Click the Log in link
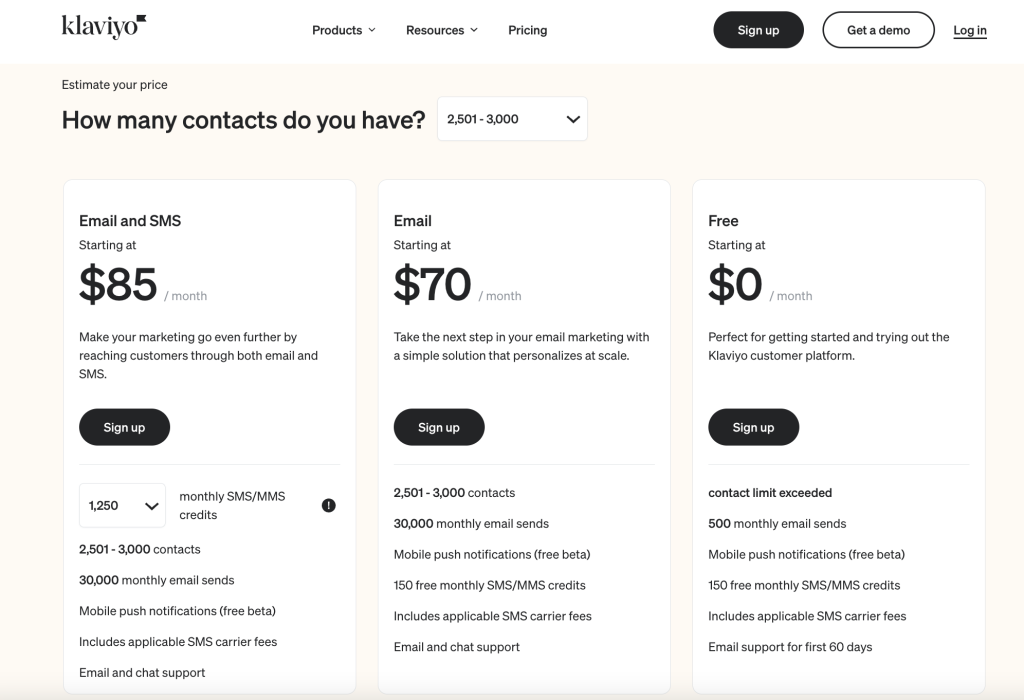Image resolution: width=1024 pixels, height=700 pixels. point(969,30)
